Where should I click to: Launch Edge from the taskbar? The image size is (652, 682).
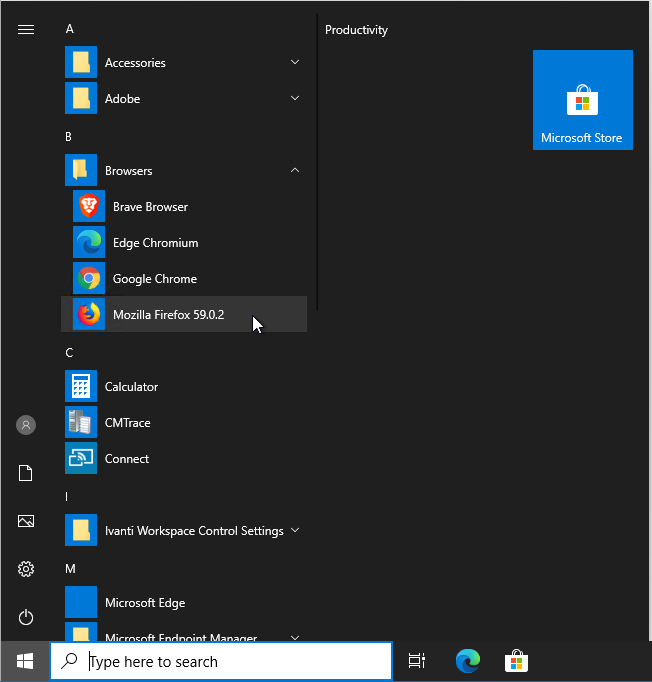tap(468, 661)
